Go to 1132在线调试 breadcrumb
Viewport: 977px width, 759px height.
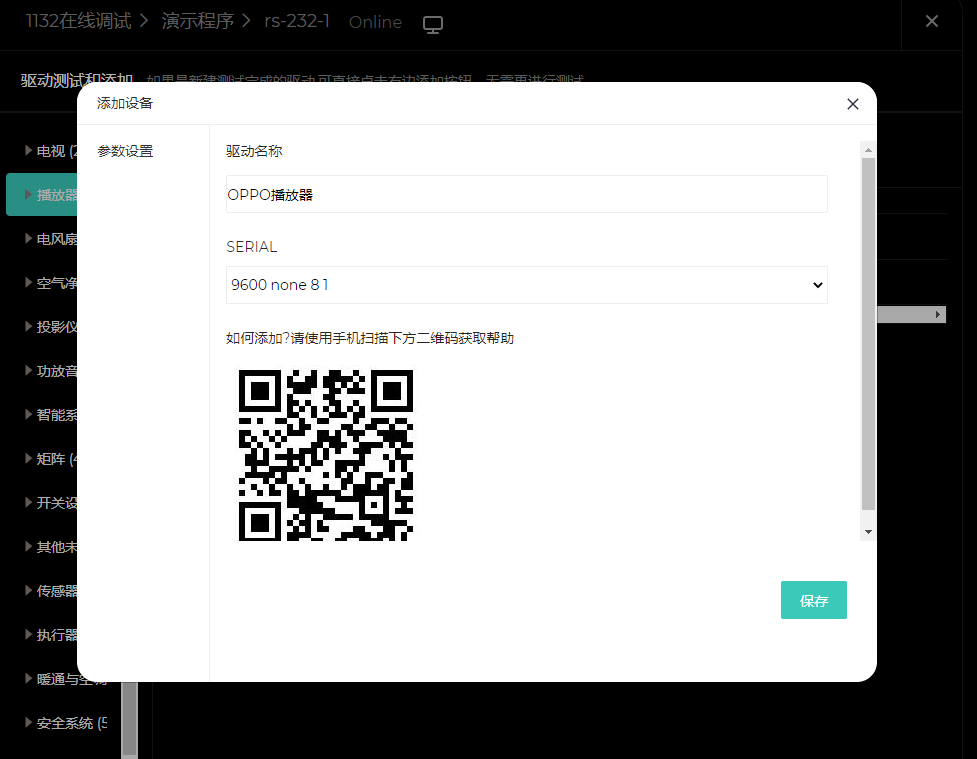coord(79,21)
